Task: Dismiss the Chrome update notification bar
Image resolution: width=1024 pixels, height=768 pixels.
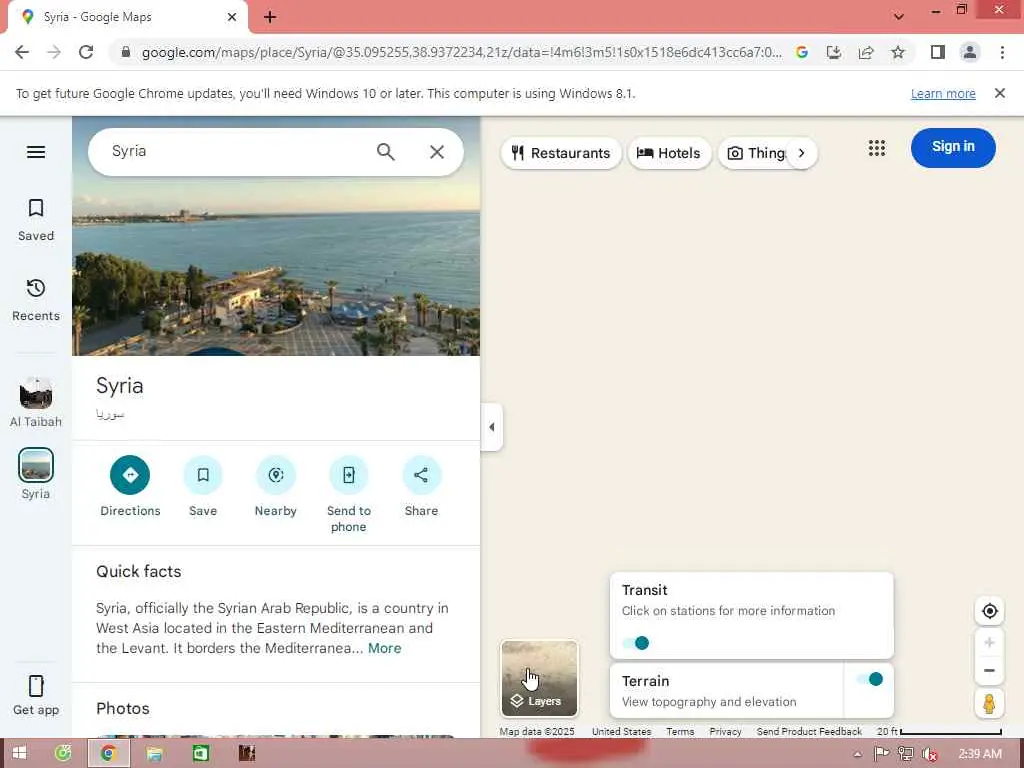Action: point(1000,93)
